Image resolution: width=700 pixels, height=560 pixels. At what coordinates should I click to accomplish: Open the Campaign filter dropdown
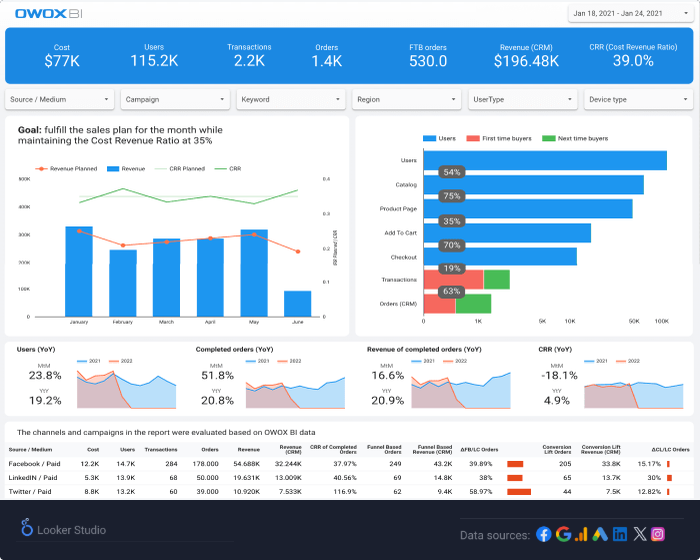[x=175, y=99]
